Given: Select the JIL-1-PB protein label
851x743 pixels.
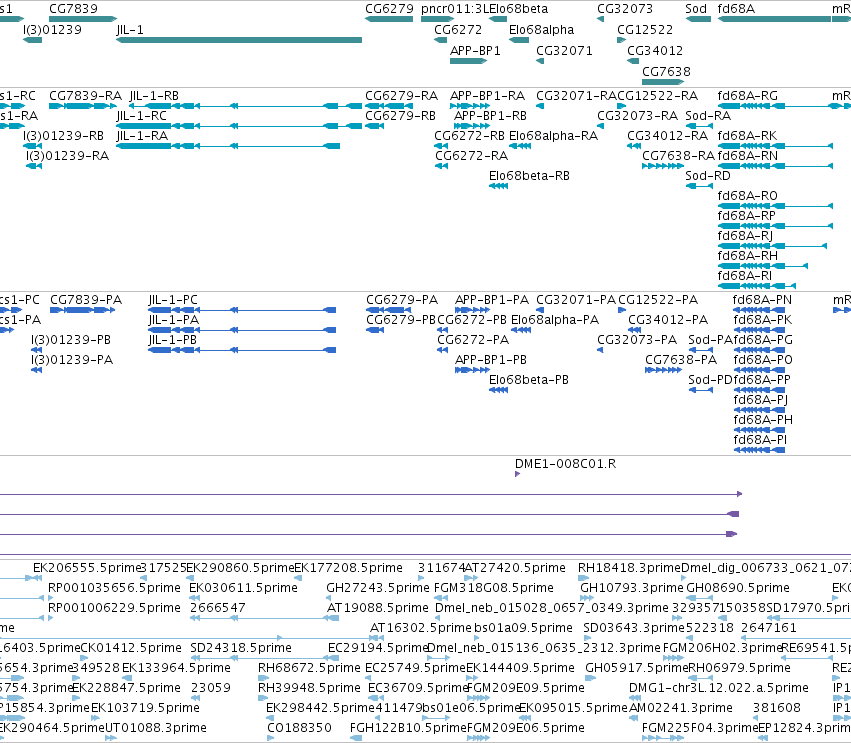Looking at the screenshot, I should 173,340.
